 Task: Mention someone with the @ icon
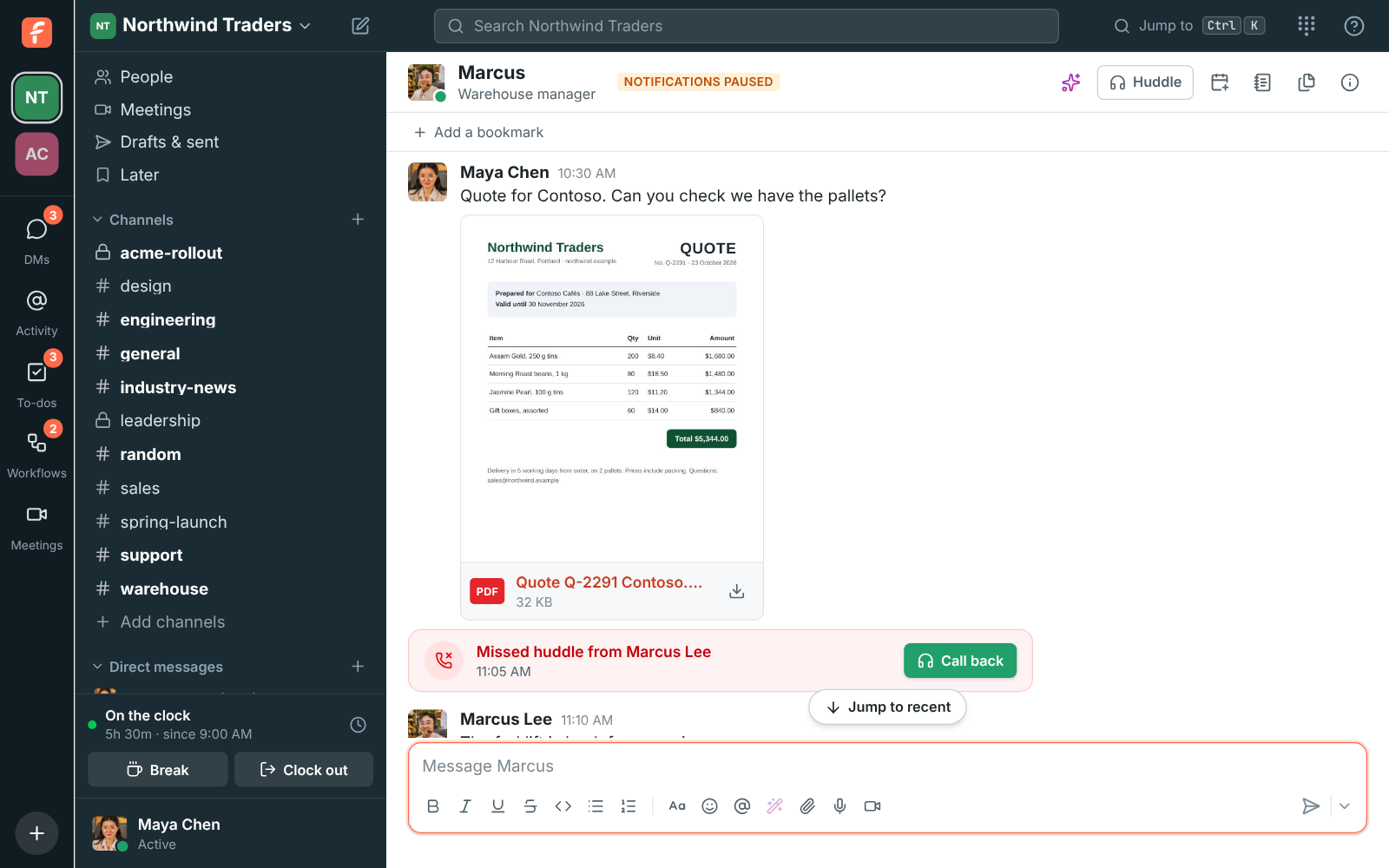coord(742,806)
